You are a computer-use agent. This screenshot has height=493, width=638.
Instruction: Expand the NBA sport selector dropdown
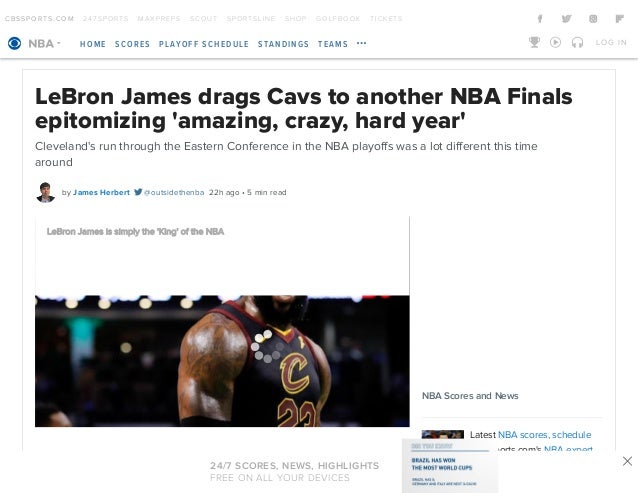[x=44, y=43]
